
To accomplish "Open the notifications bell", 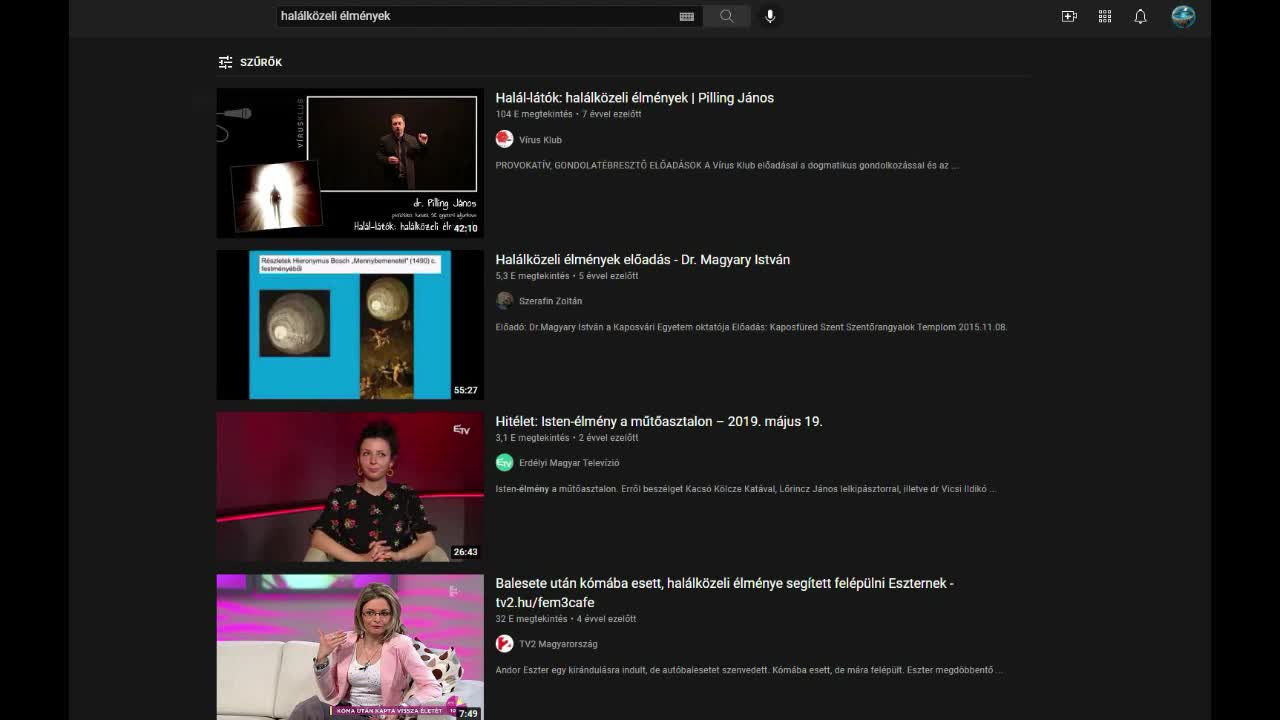I will click(1140, 16).
